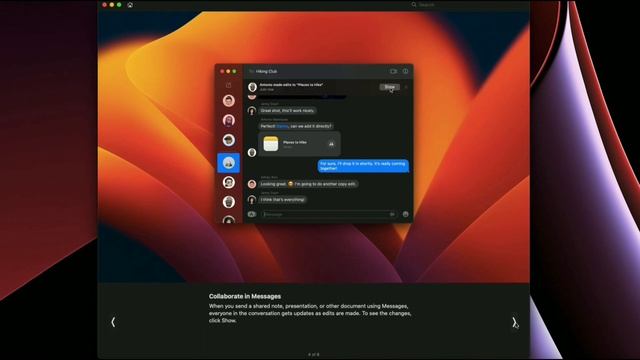Maximize the Tips window with green button
The image size is (640, 360).
(119, 5)
